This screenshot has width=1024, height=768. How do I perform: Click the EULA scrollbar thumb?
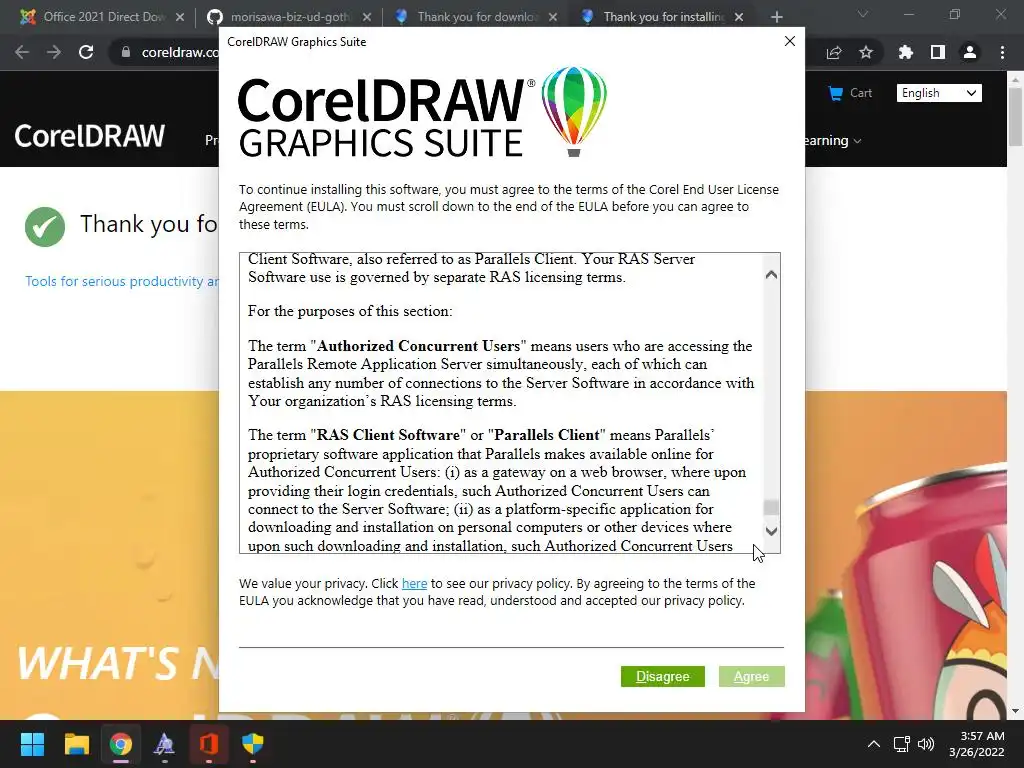tap(771, 507)
